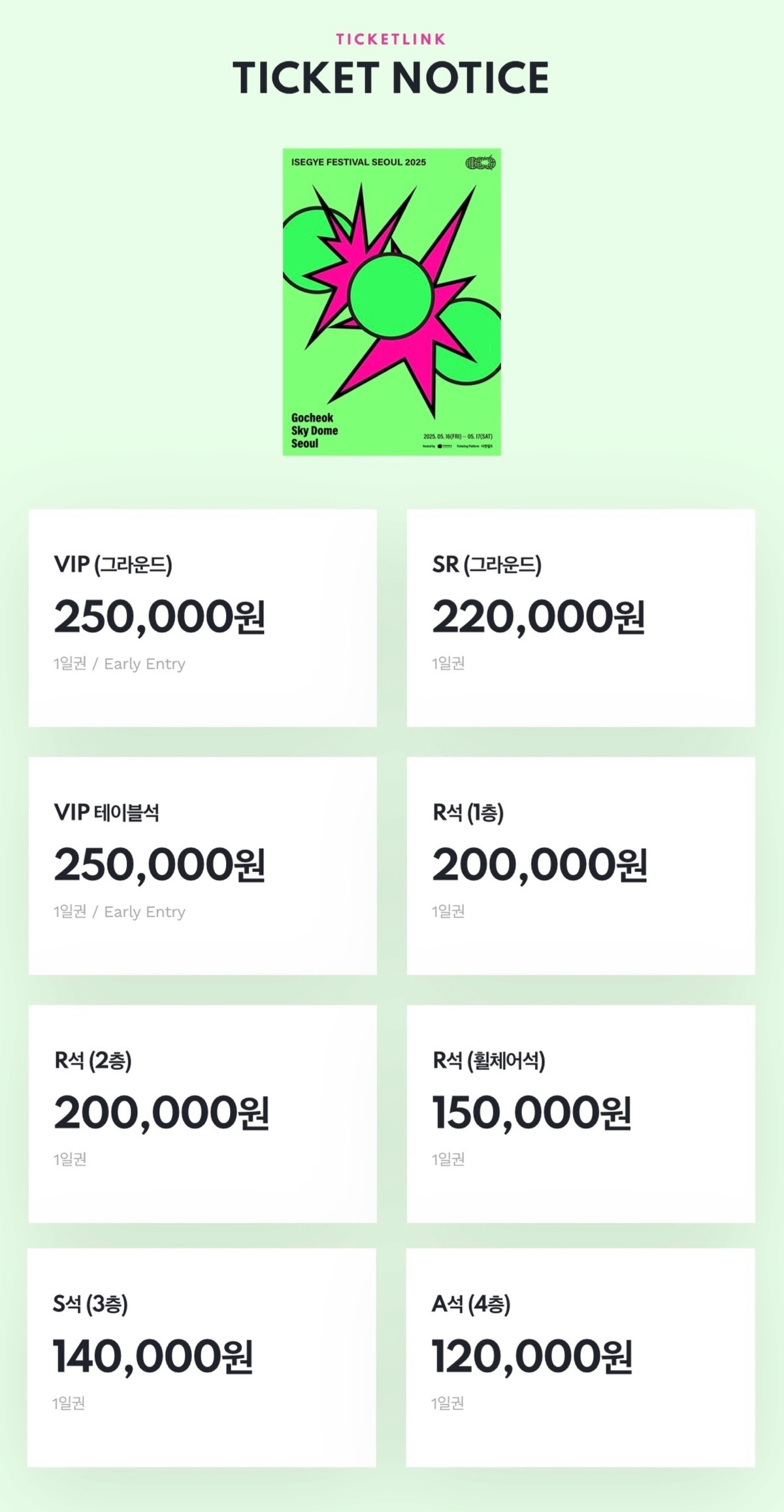Click Gocheok Sky Dome Seoul text

click(314, 430)
